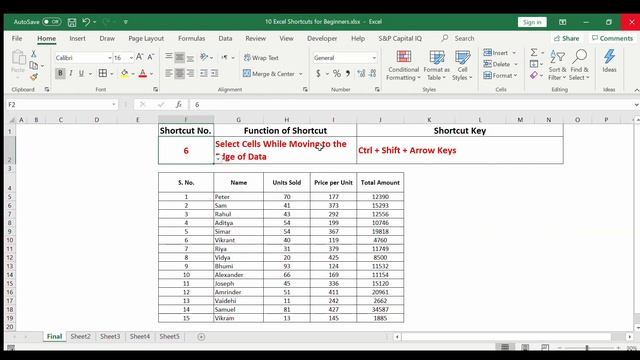Switch to the Draw tab
This screenshot has height=360, width=640.
[107, 38]
